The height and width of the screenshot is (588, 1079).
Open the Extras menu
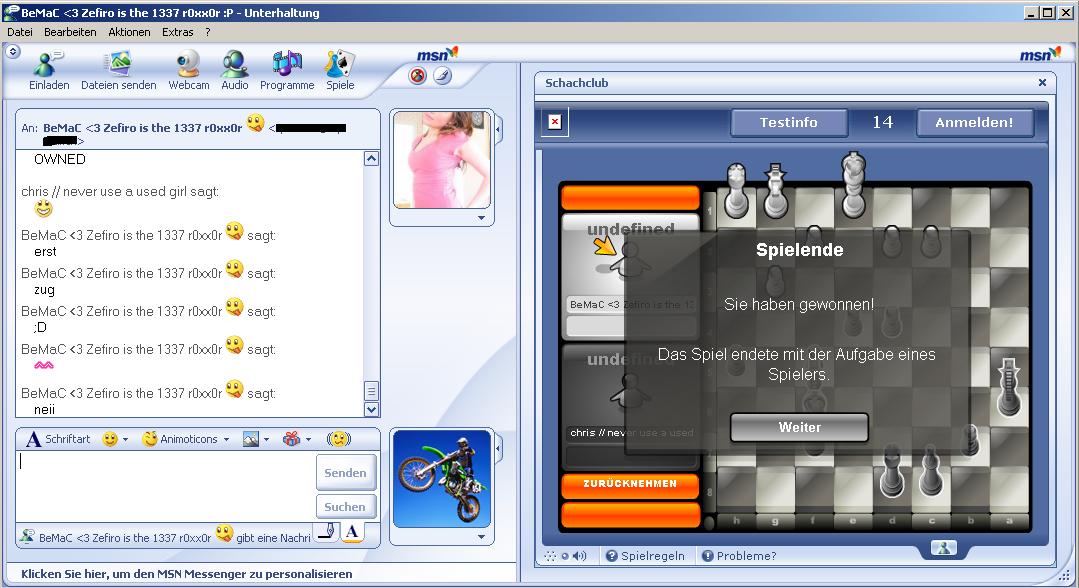(x=178, y=32)
